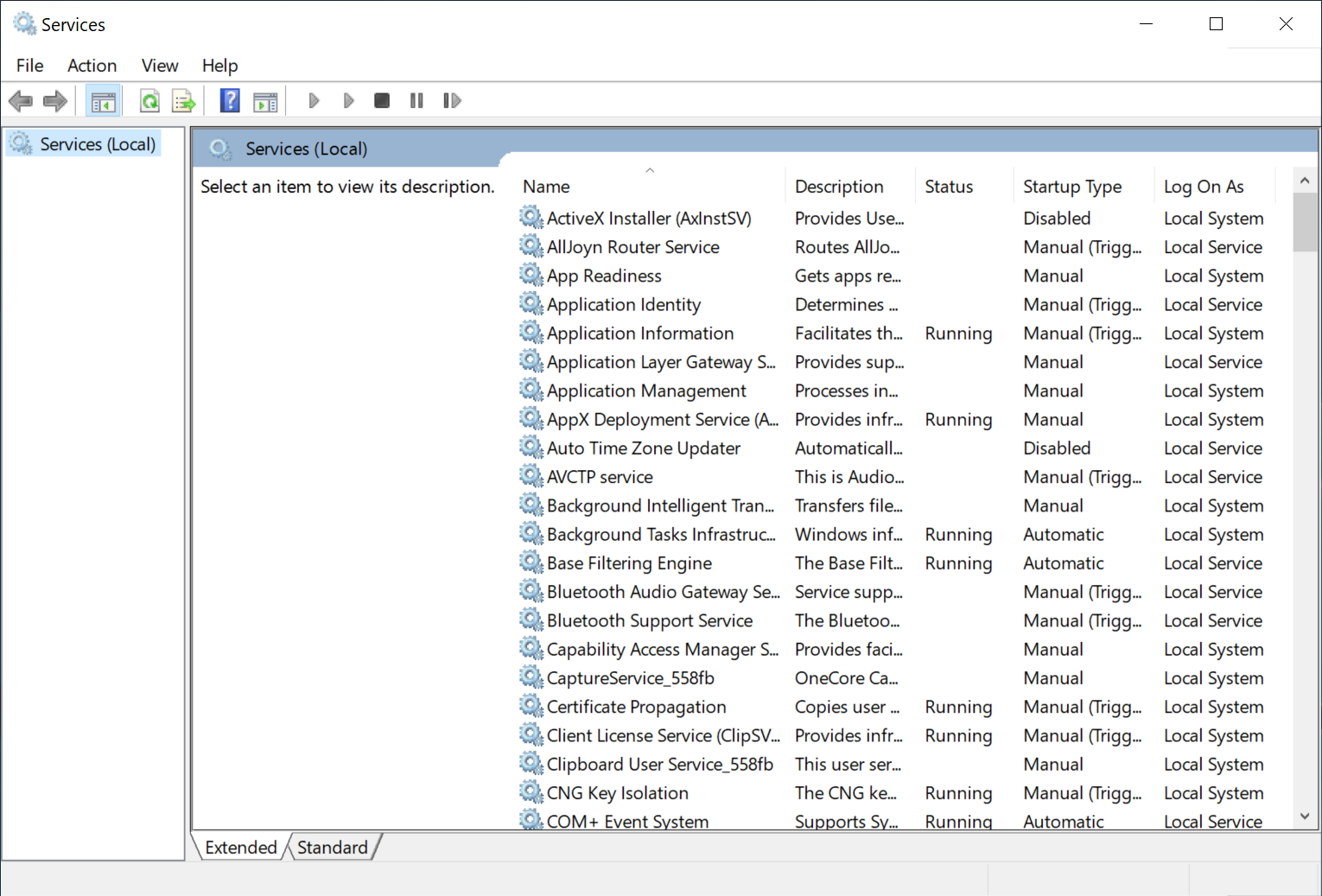Switch to the Extended tab
This screenshot has width=1322, height=896.
click(240, 848)
